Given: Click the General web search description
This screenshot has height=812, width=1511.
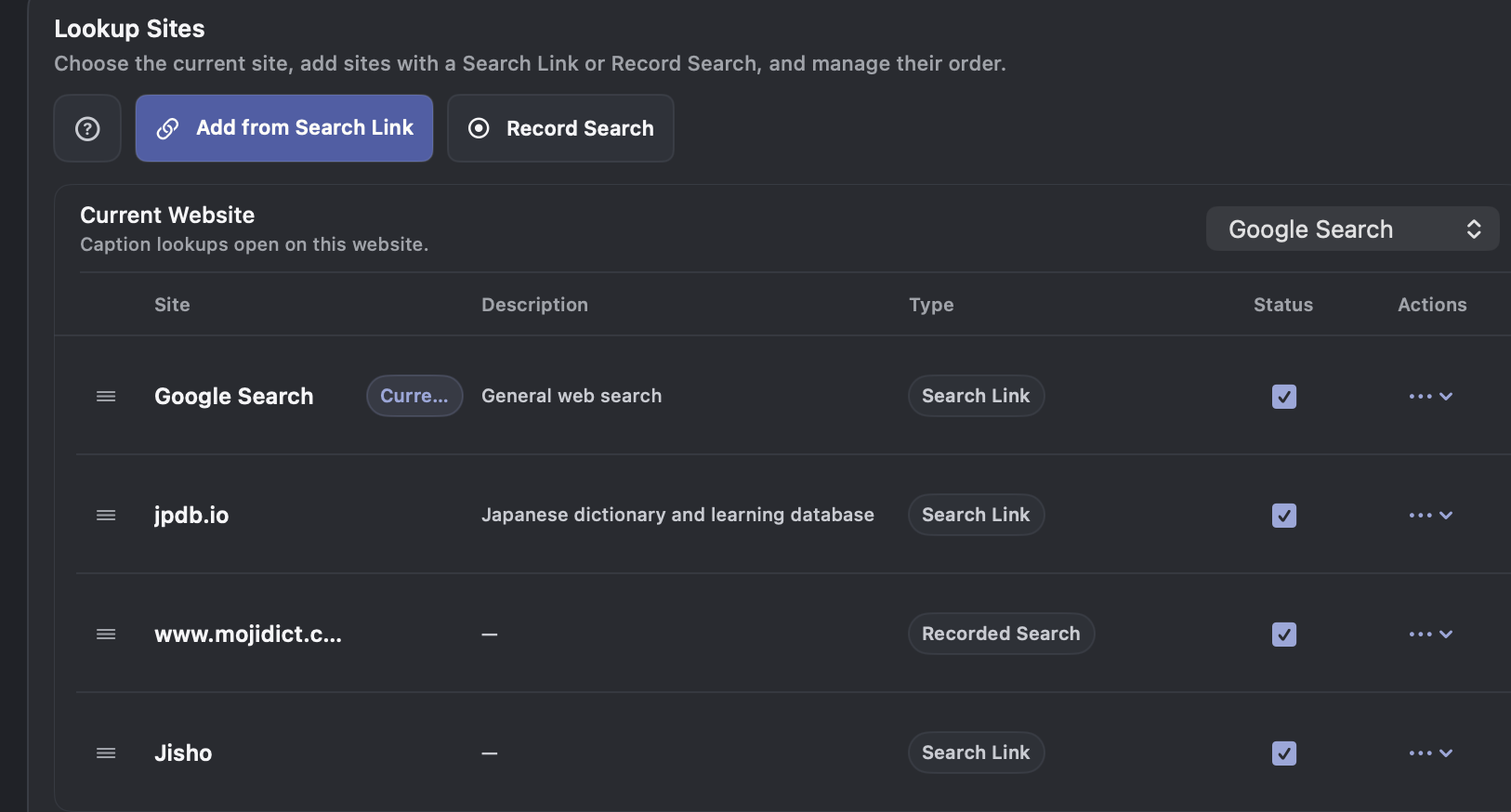Looking at the screenshot, I should pyautogui.click(x=572, y=396).
